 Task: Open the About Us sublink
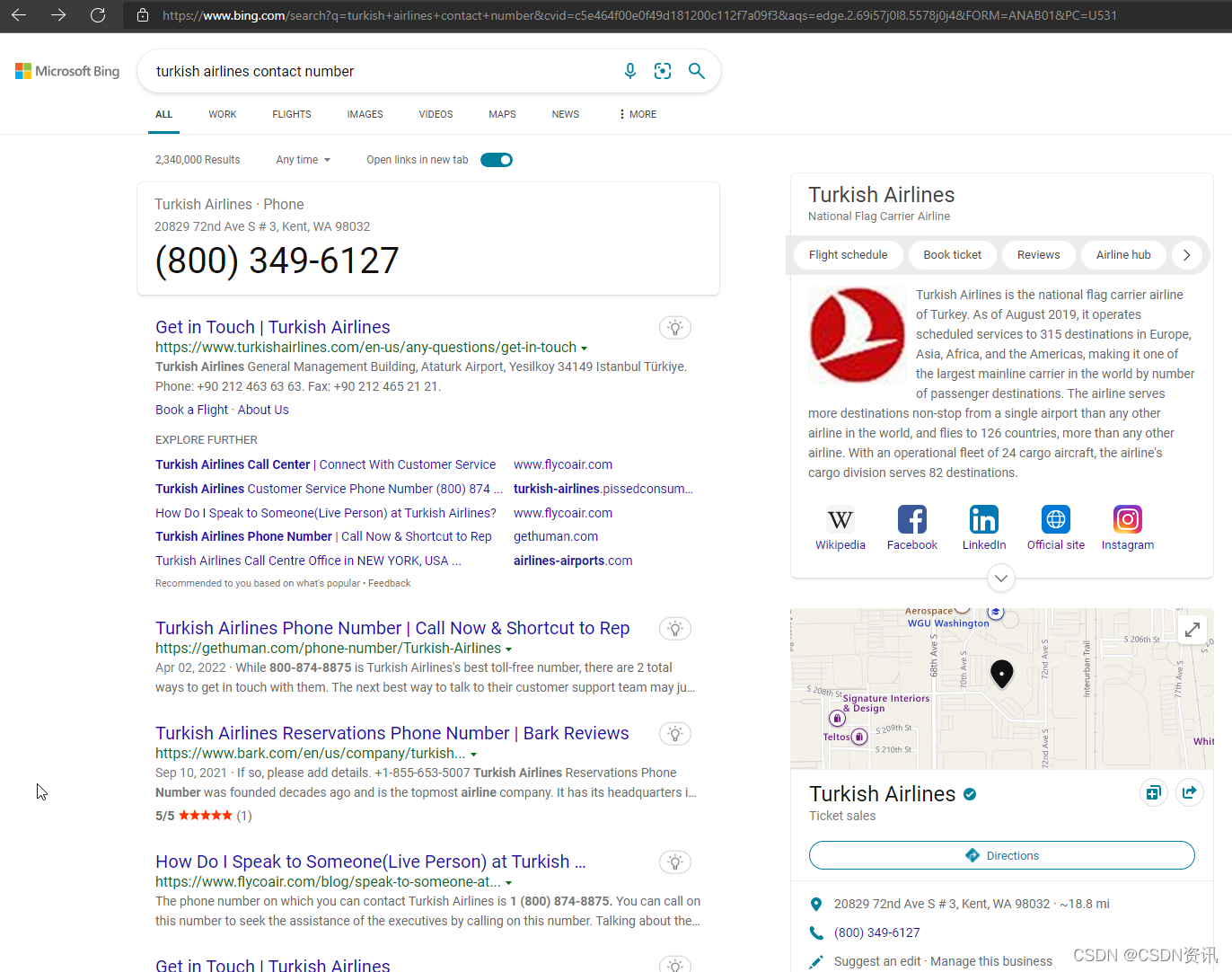click(263, 410)
